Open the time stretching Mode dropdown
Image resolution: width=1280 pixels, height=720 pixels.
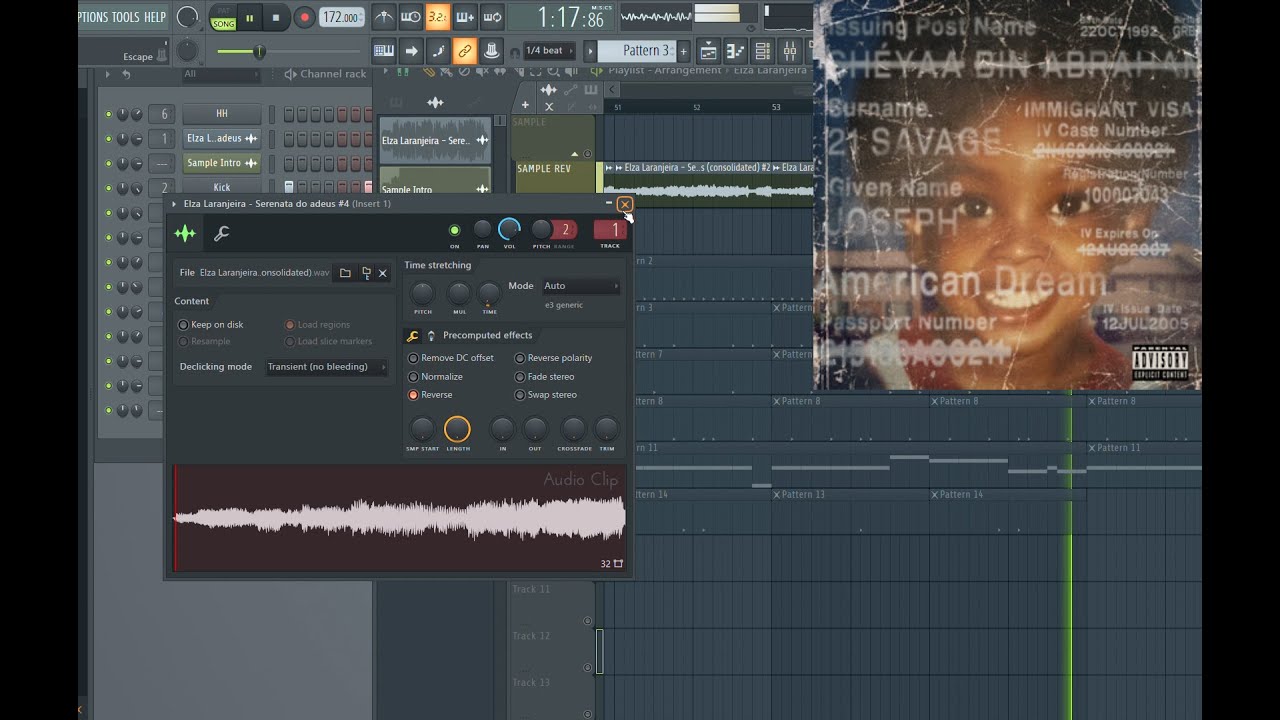point(581,286)
